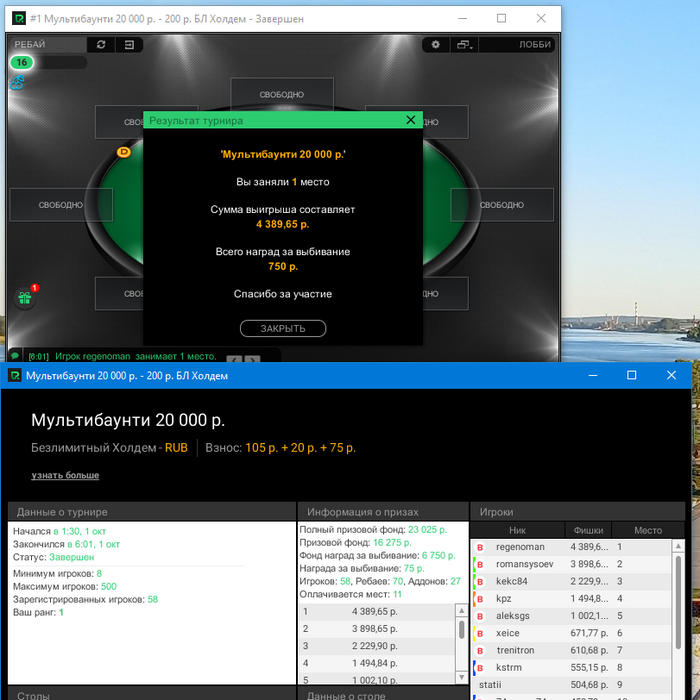Select prize row 4 showing 1 494,84 р.
This screenshot has height=700, width=700.
point(377,664)
